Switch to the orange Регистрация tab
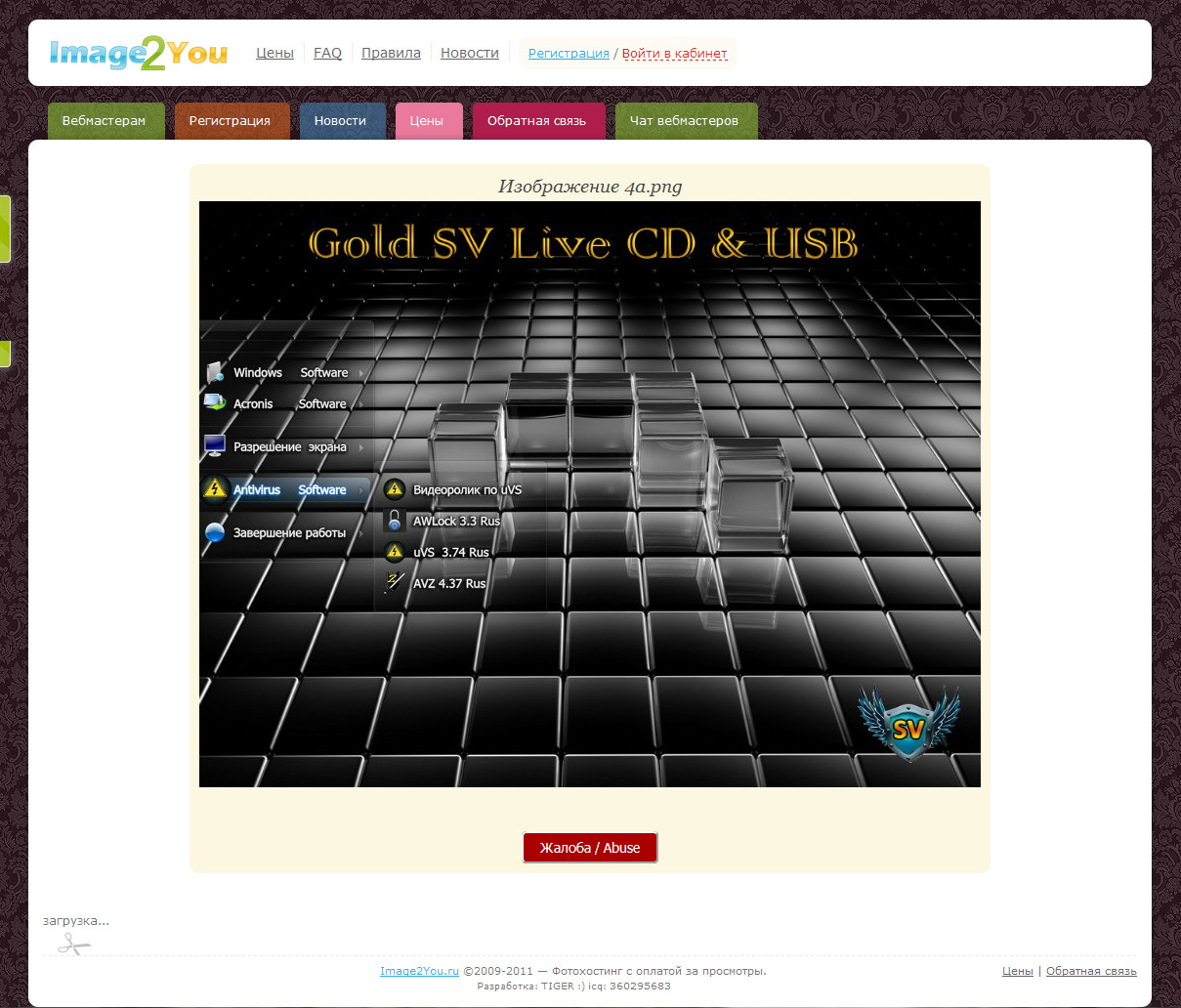1181x1008 pixels. (x=232, y=121)
